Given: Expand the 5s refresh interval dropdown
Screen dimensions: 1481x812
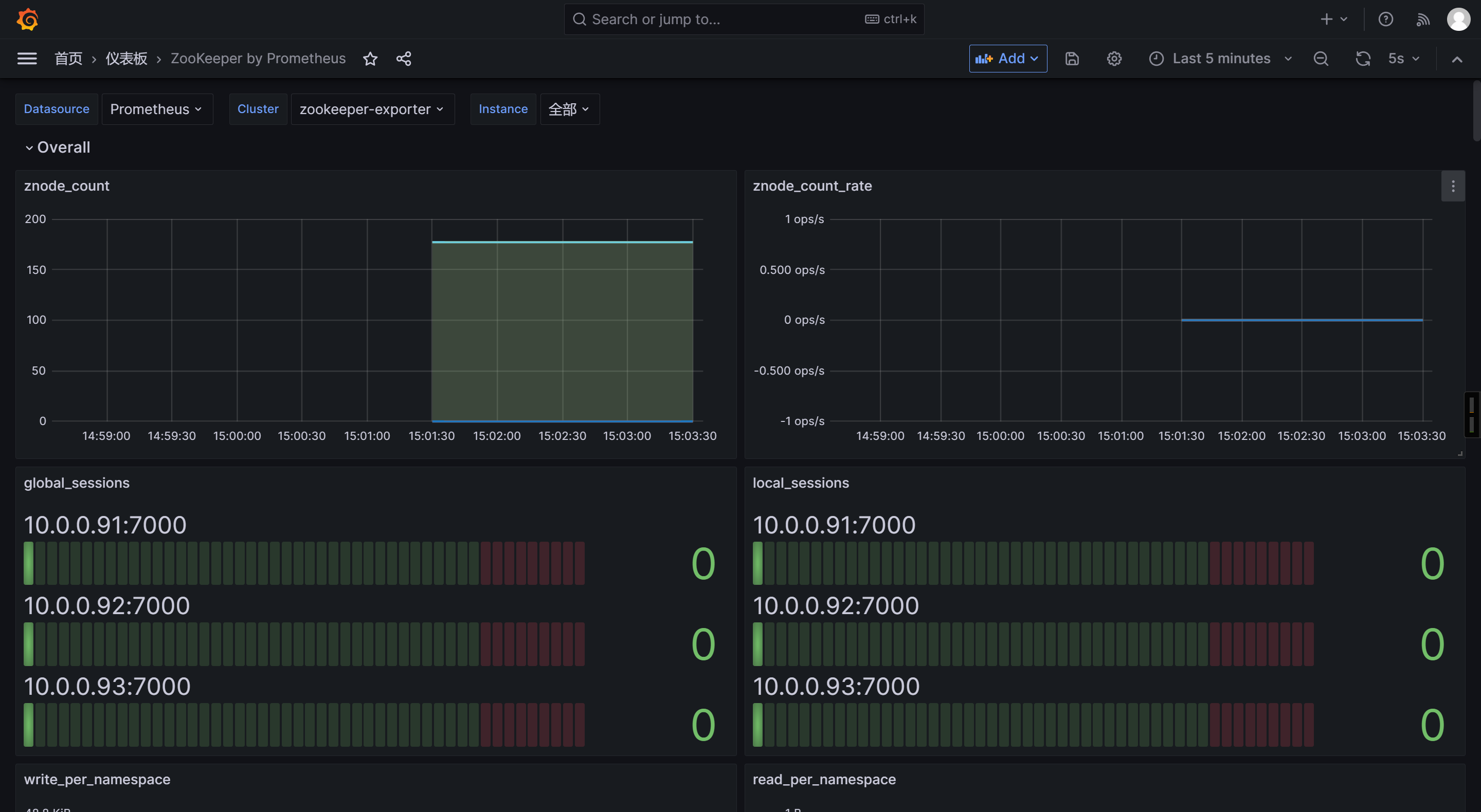Looking at the screenshot, I should click(x=1404, y=59).
